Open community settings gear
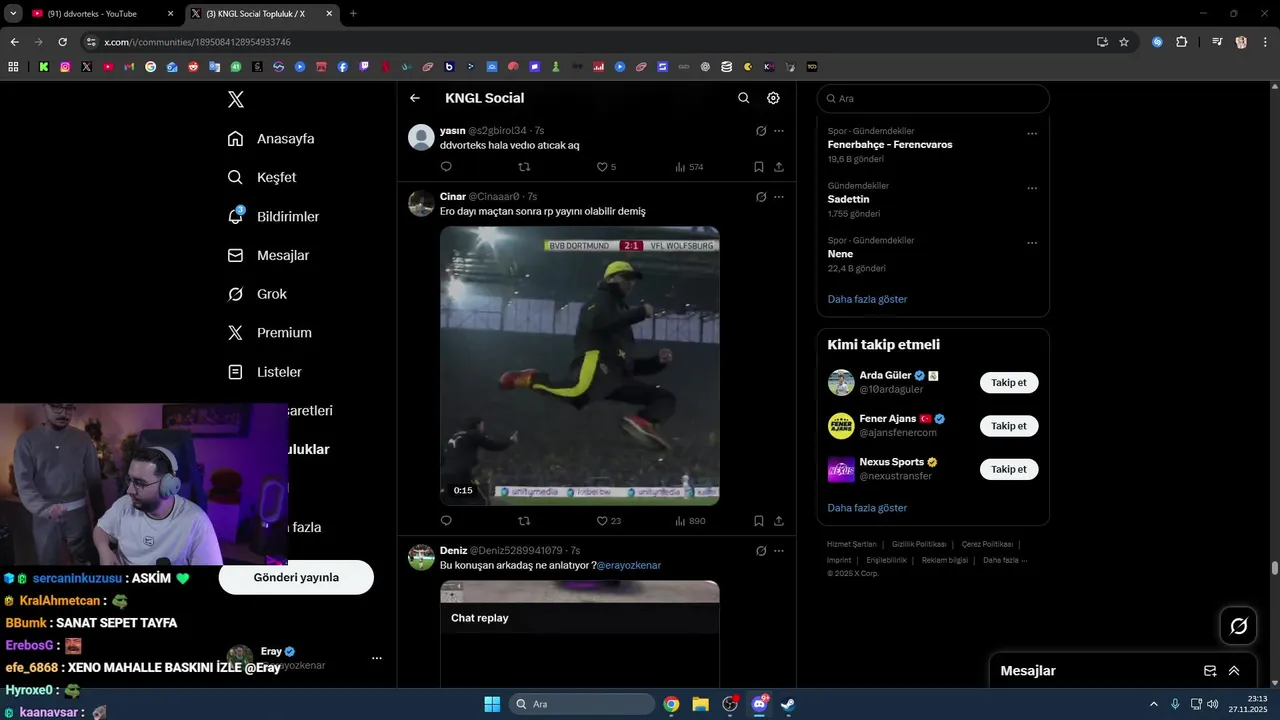Image resolution: width=1280 pixels, height=720 pixels. 773,98
